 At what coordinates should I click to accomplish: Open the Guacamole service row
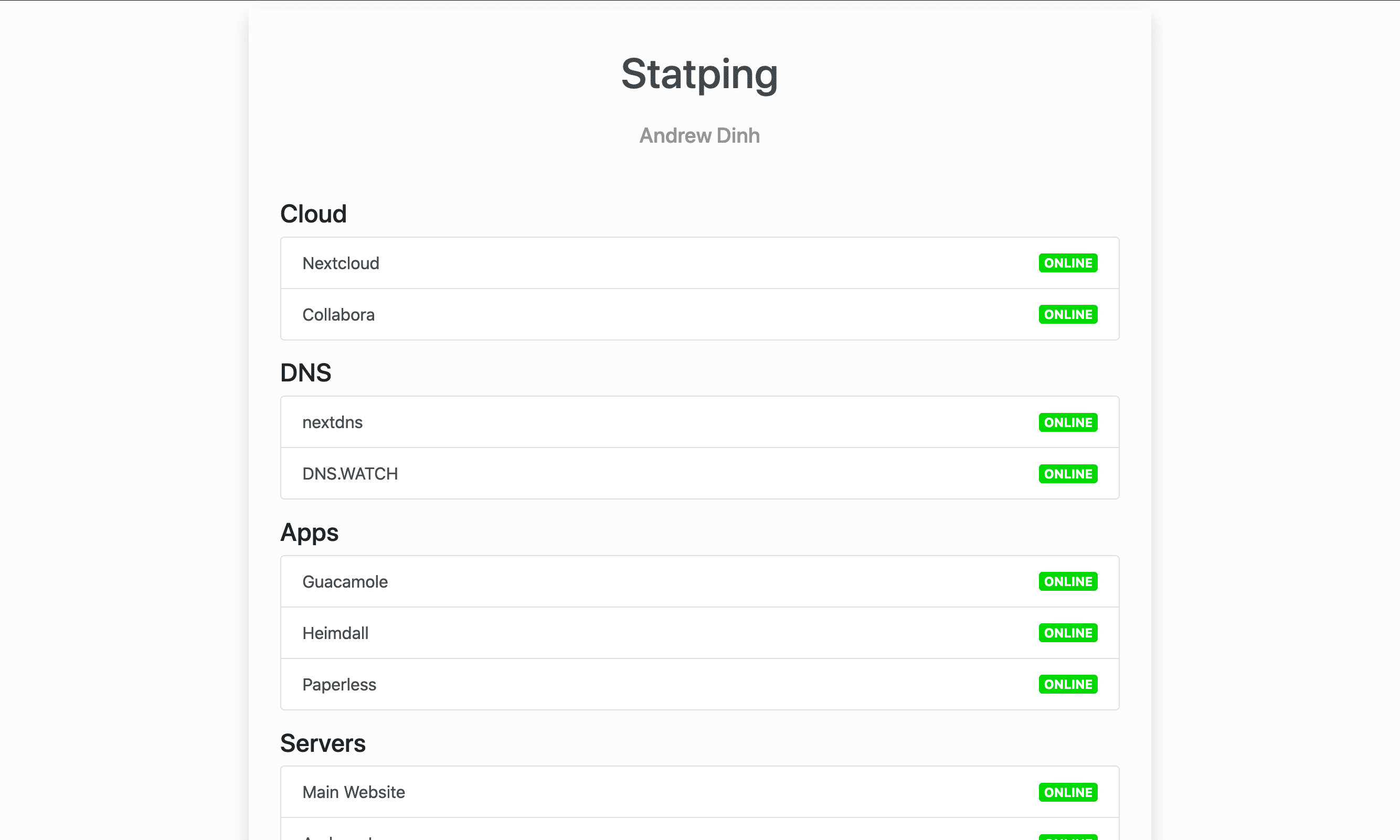click(x=699, y=582)
